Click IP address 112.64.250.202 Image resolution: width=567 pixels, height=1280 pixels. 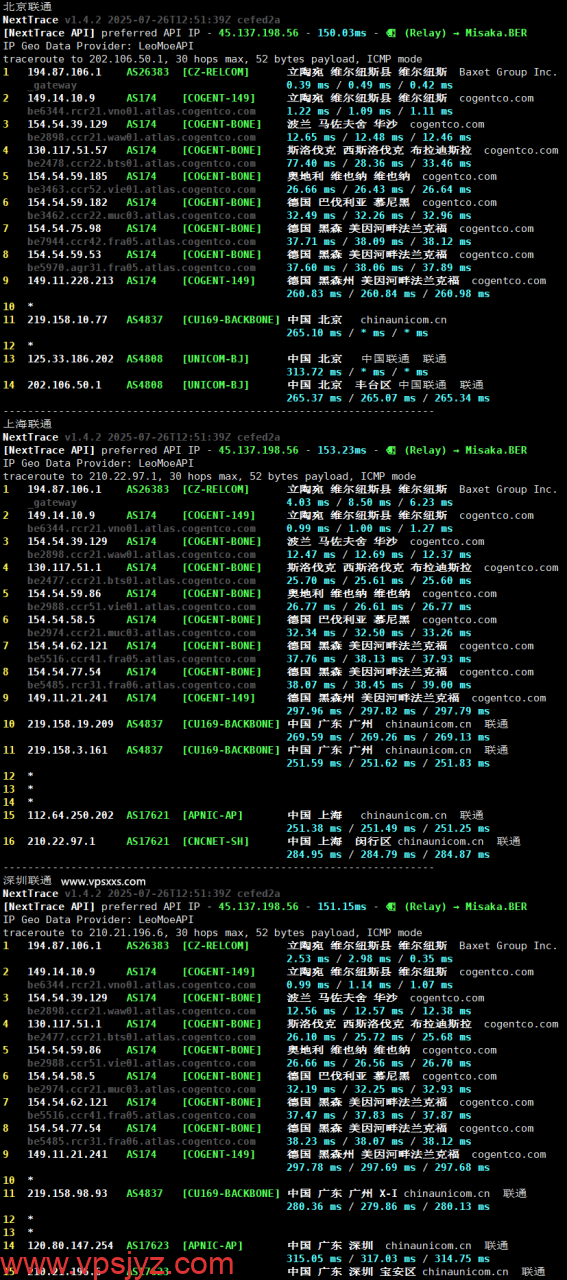pyautogui.click(x=70, y=815)
